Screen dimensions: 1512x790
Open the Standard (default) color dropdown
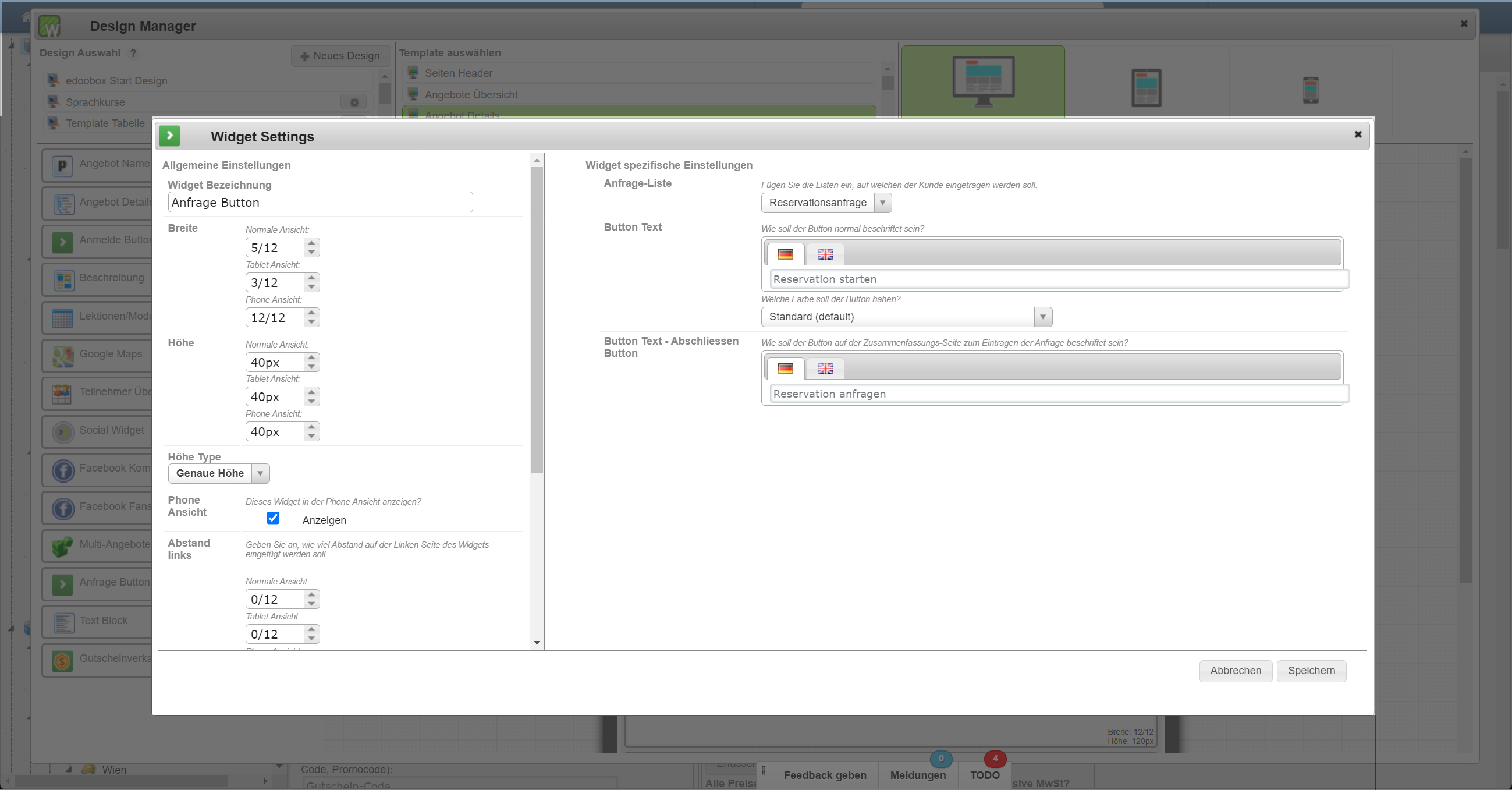(x=906, y=317)
